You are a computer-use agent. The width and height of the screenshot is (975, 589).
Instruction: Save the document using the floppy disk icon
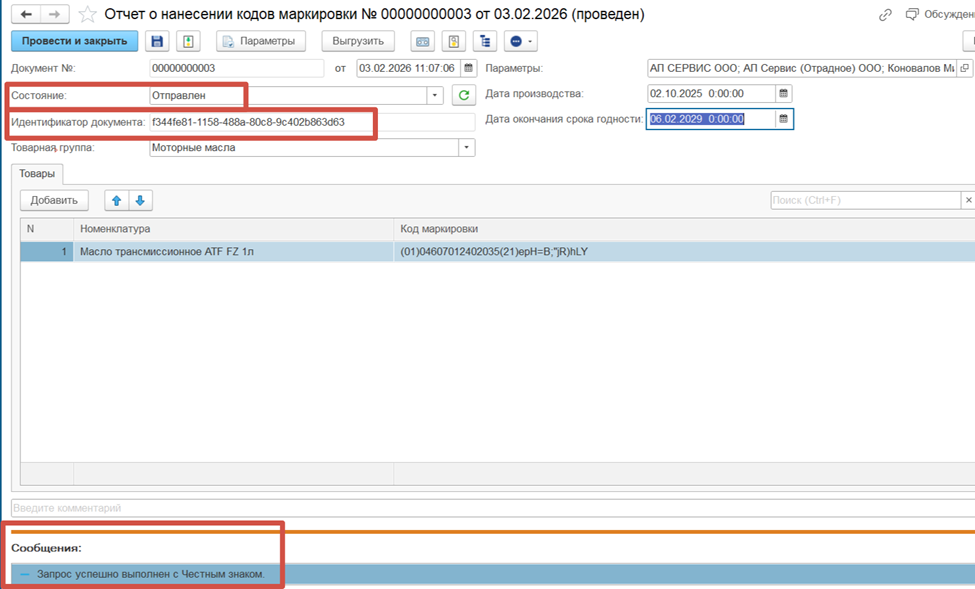[157, 41]
